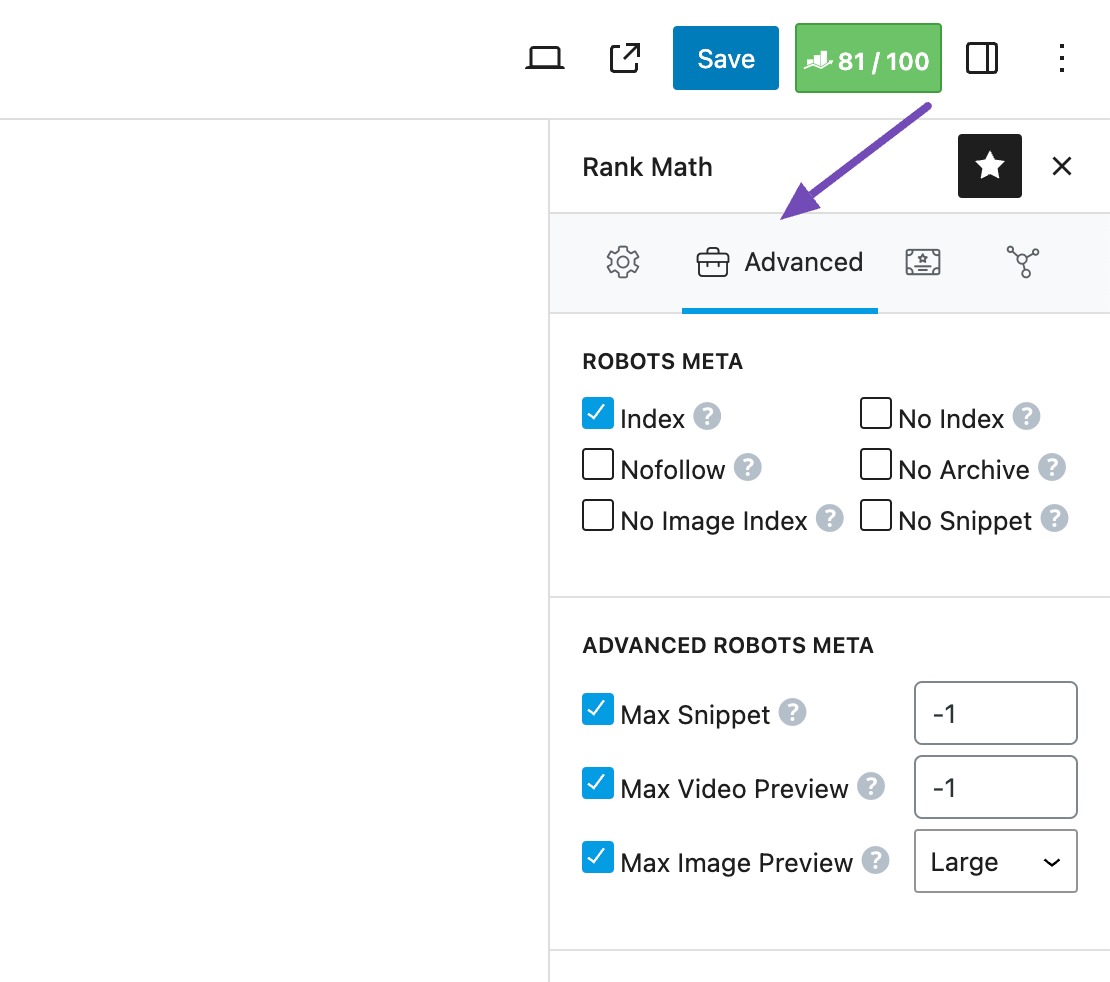Enable the Nofollow checkbox
Viewport: 1110px width, 982px height.
597,464
